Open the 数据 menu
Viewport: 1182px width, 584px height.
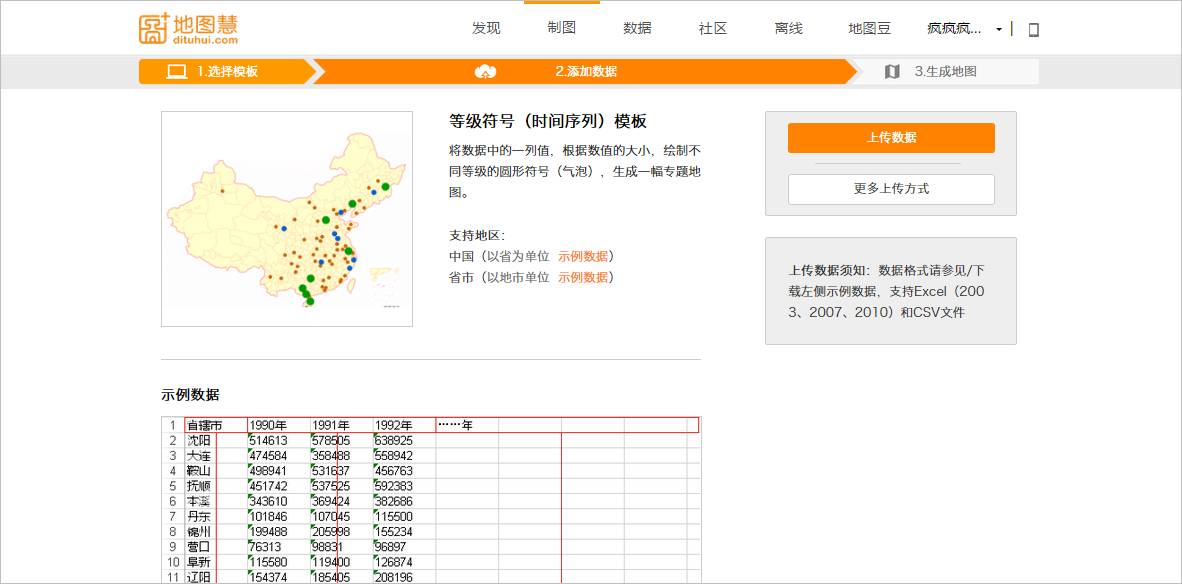pyautogui.click(x=637, y=29)
